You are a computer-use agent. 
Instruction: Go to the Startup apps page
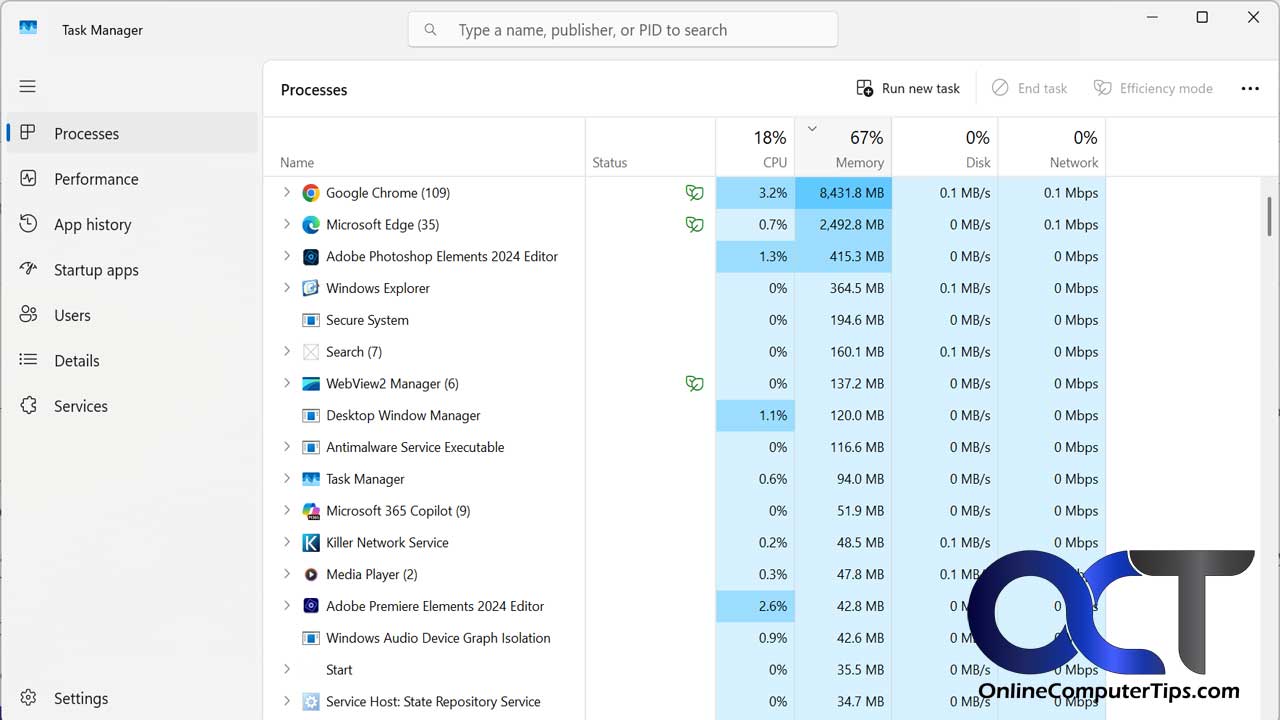pos(132,270)
